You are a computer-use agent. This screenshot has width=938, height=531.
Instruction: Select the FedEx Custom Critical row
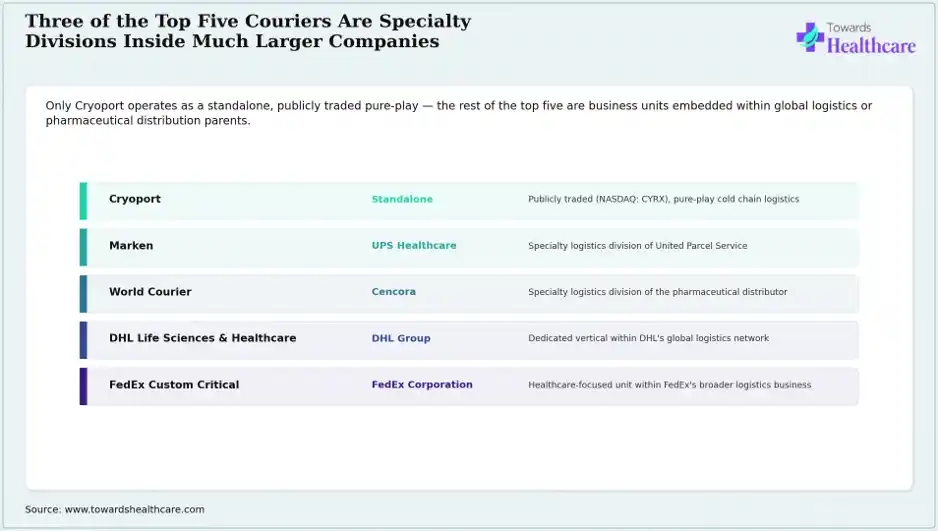point(469,386)
